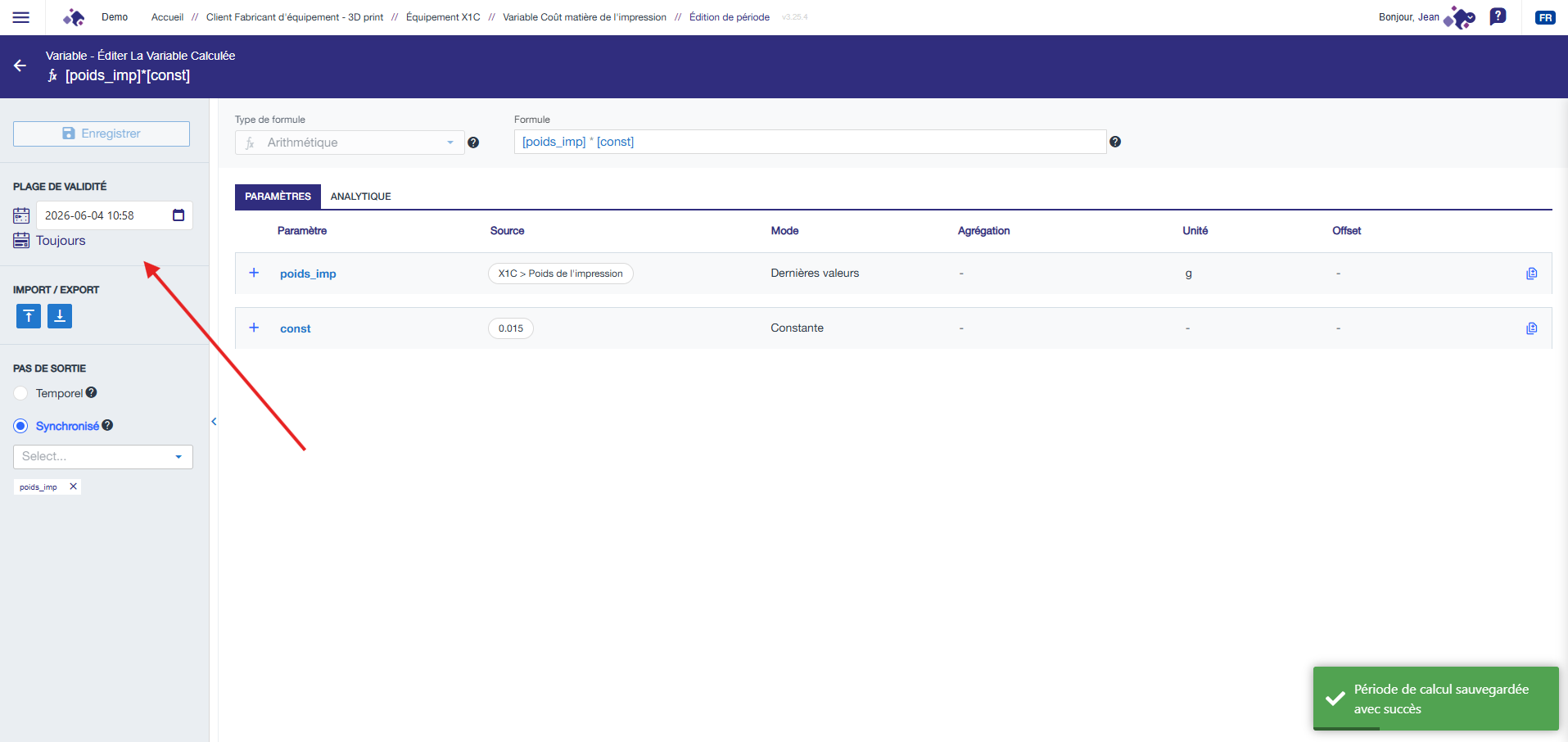
Task: Open help for Type de formule
Action: (473, 143)
